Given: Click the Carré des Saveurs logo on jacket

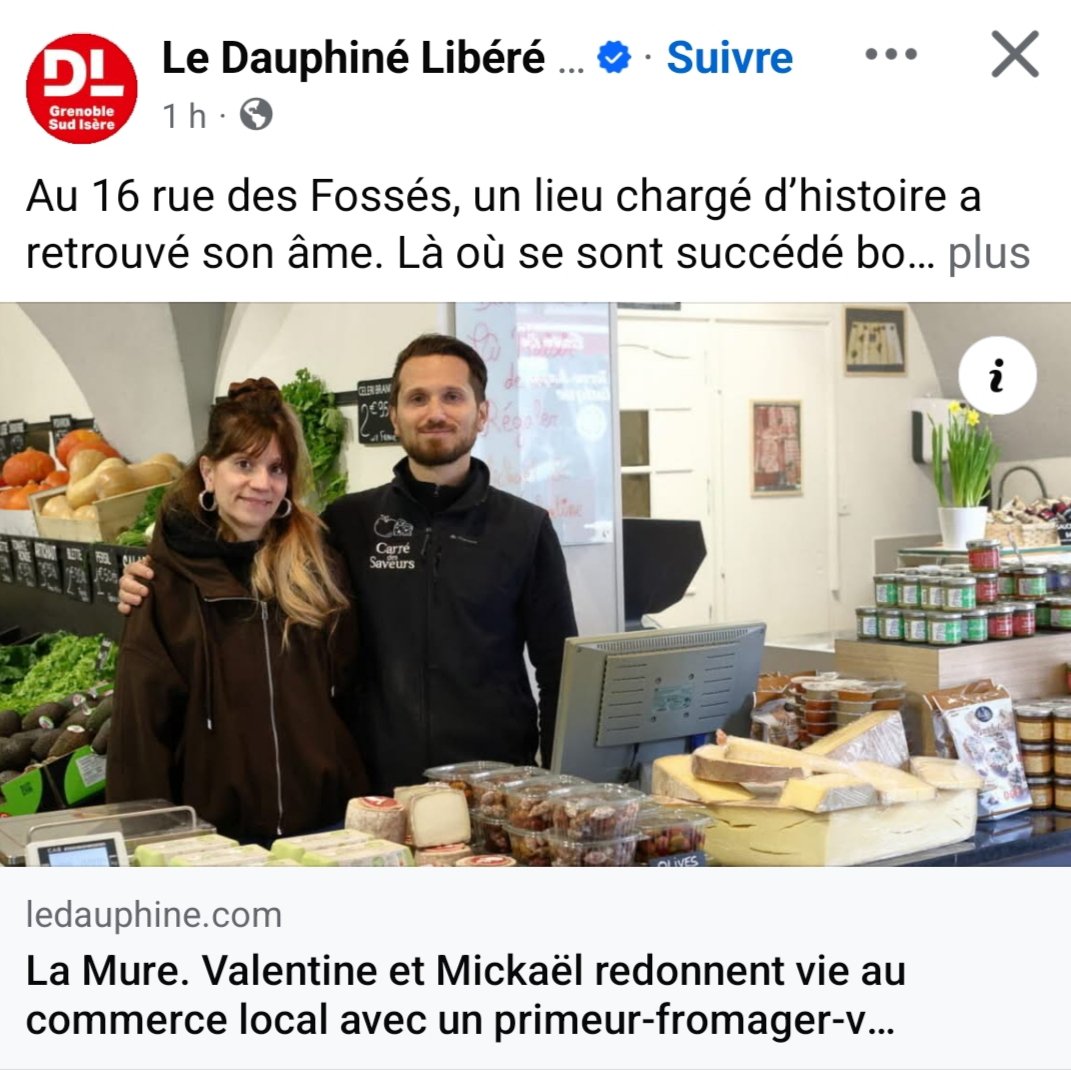Looking at the screenshot, I should click(393, 542).
